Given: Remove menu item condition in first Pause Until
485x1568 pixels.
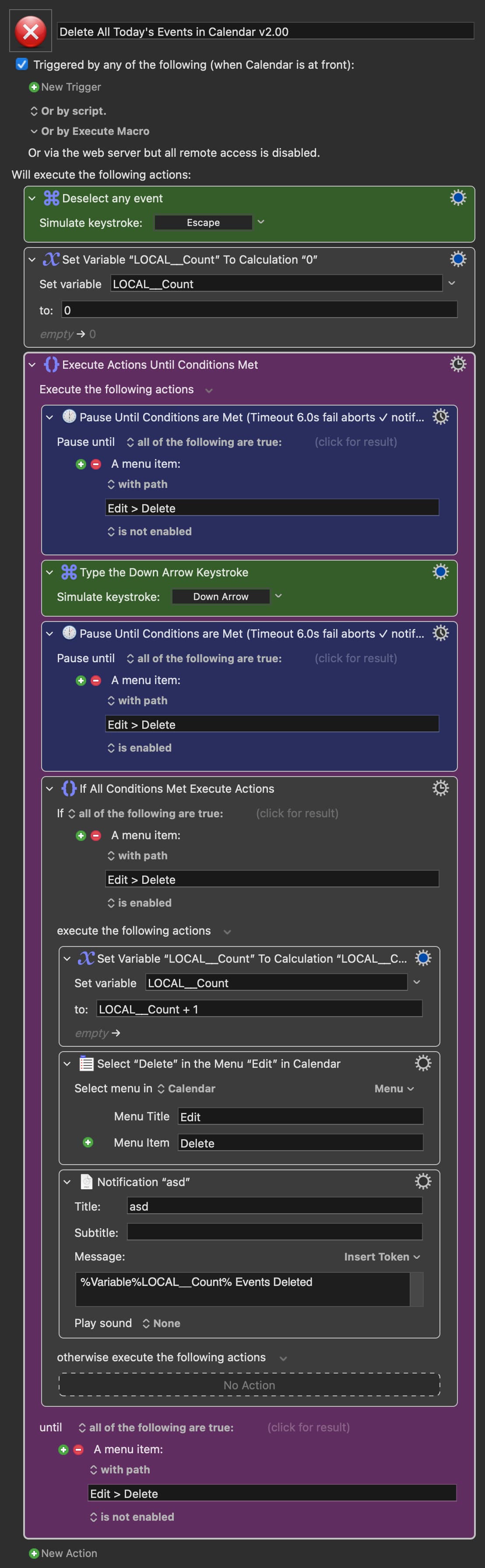Looking at the screenshot, I should [95, 464].
